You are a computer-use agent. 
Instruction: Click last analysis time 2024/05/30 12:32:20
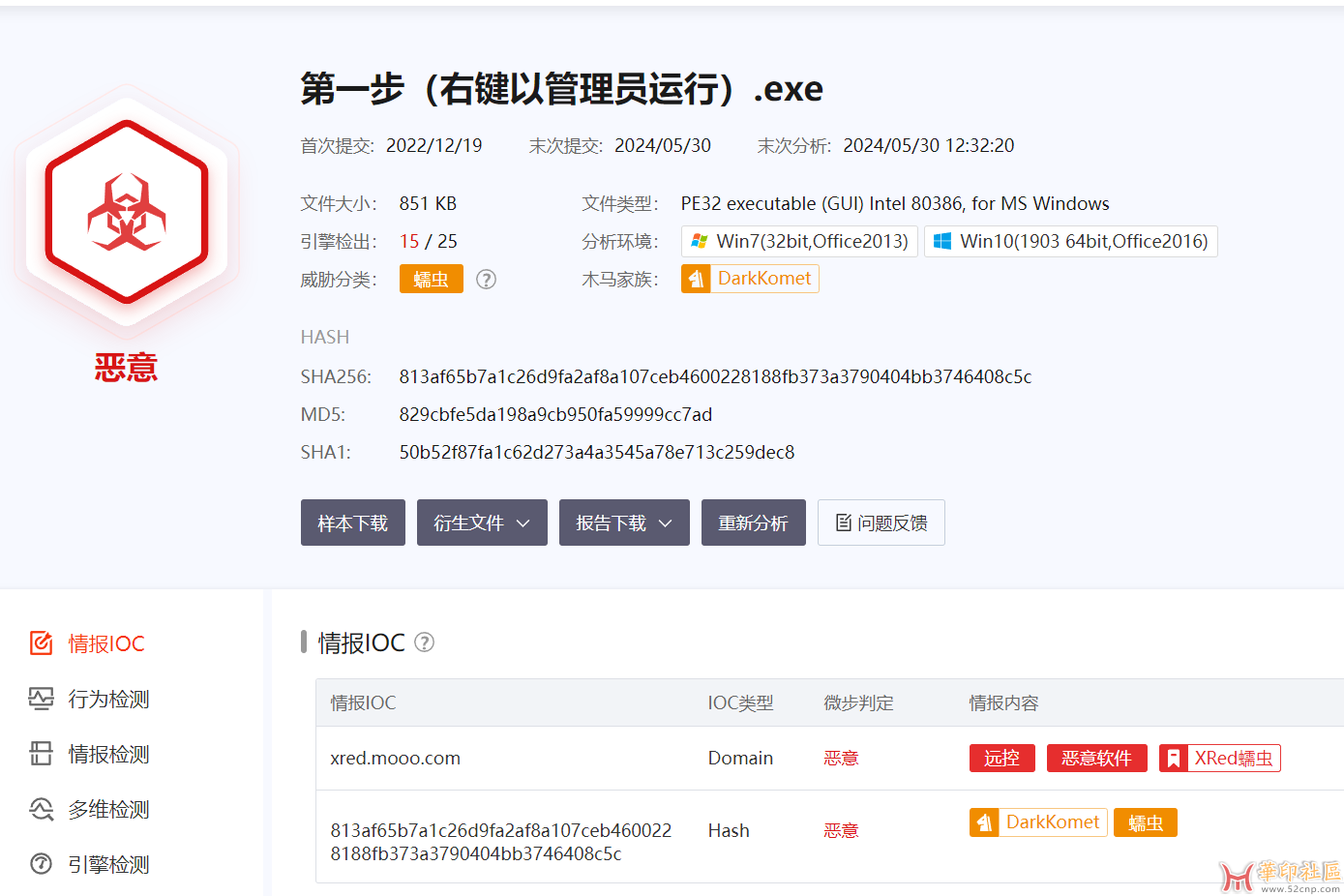(929, 145)
